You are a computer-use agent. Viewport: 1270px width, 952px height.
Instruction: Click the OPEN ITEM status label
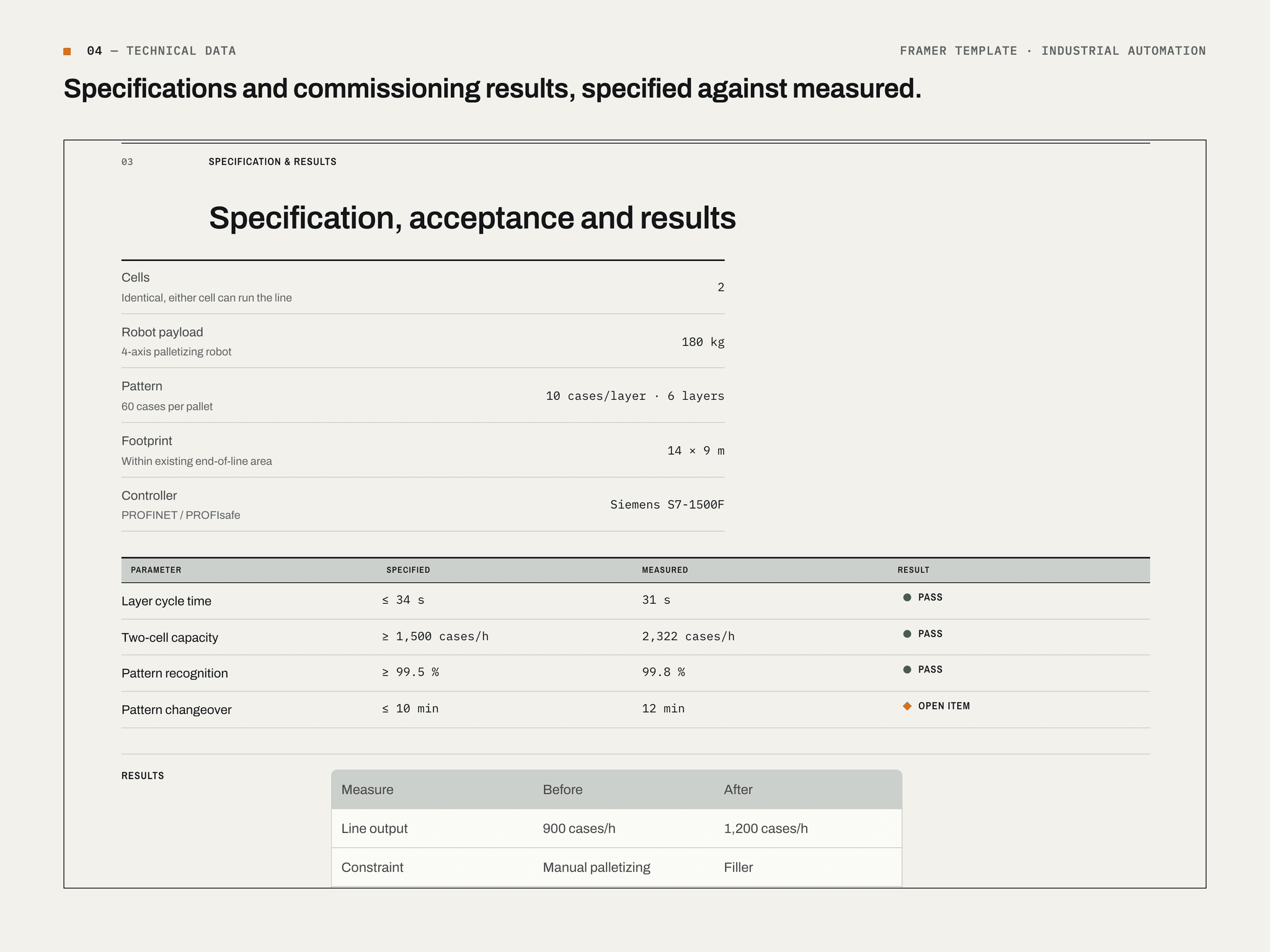tap(944, 706)
